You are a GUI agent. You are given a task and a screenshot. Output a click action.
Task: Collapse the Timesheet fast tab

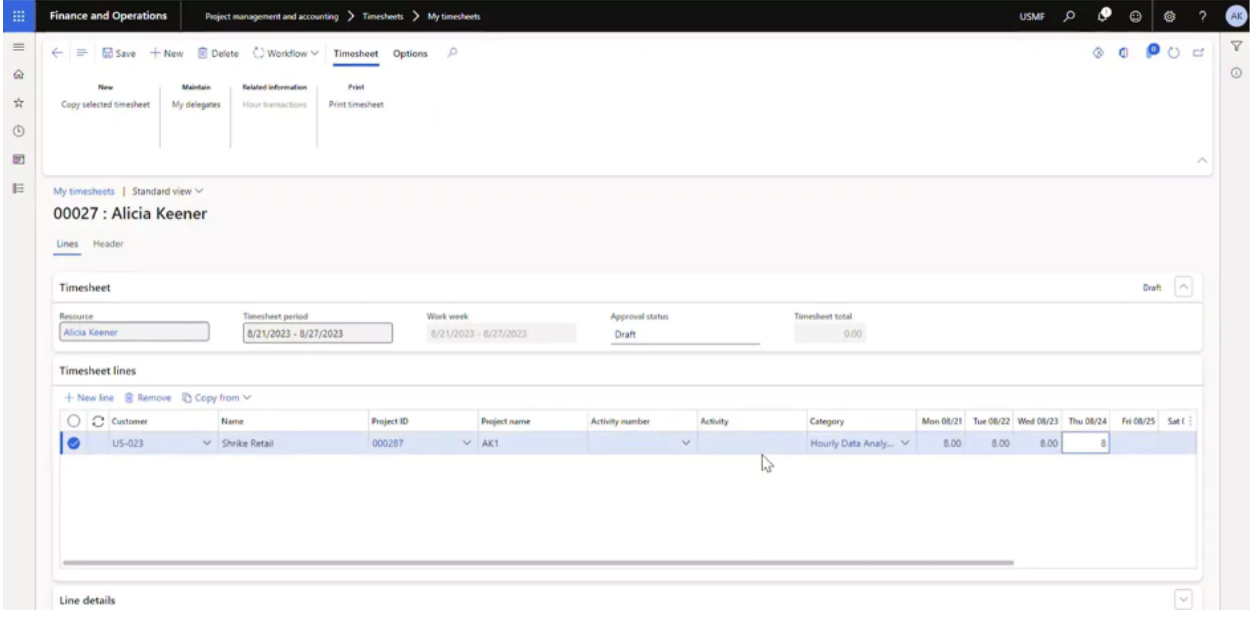[x=1184, y=287]
